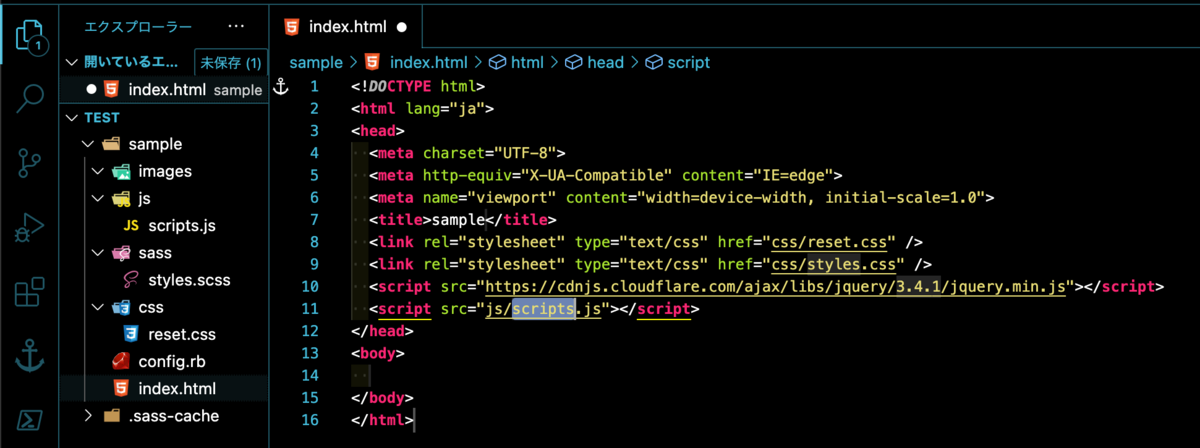Click the sample breadcrumb item

pos(316,62)
